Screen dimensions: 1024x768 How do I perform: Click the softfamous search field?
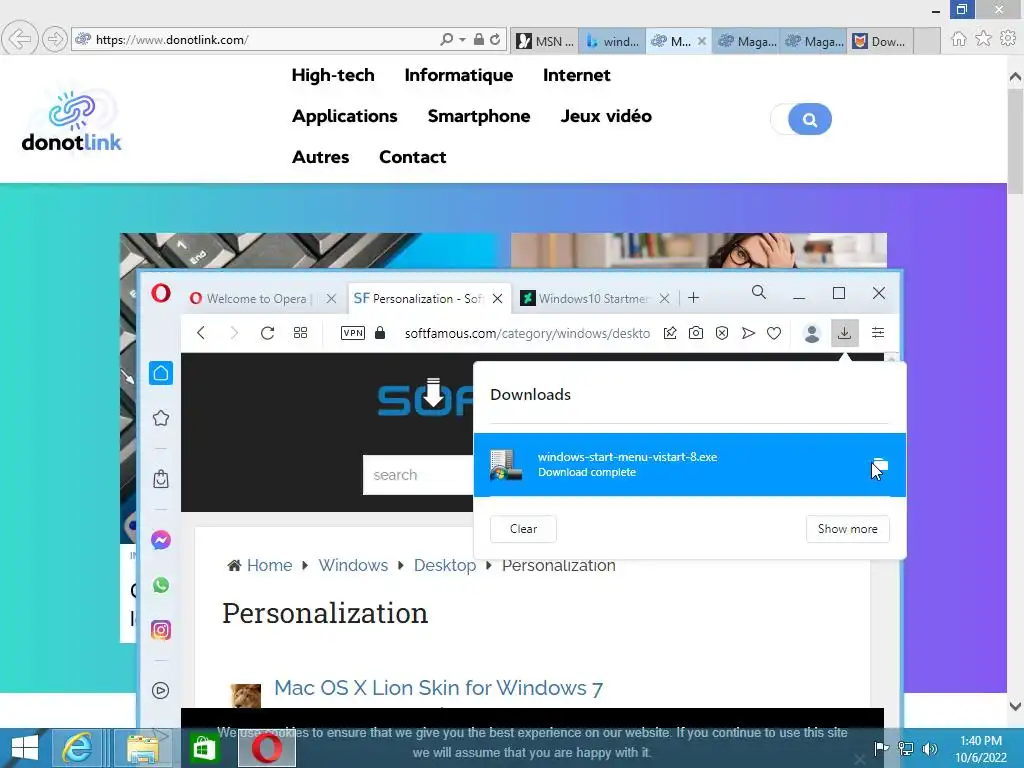(418, 475)
